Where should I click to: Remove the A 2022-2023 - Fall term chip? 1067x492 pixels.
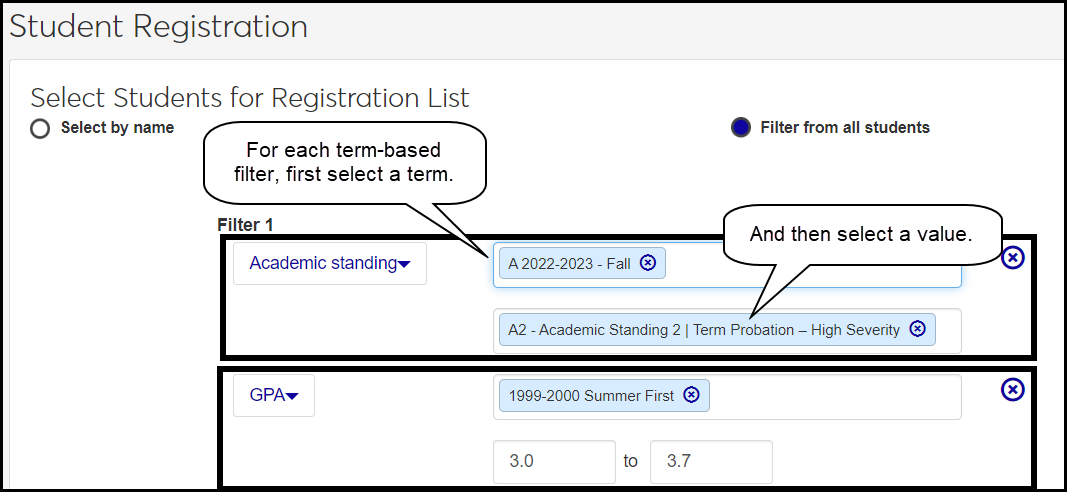[x=648, y=263]
